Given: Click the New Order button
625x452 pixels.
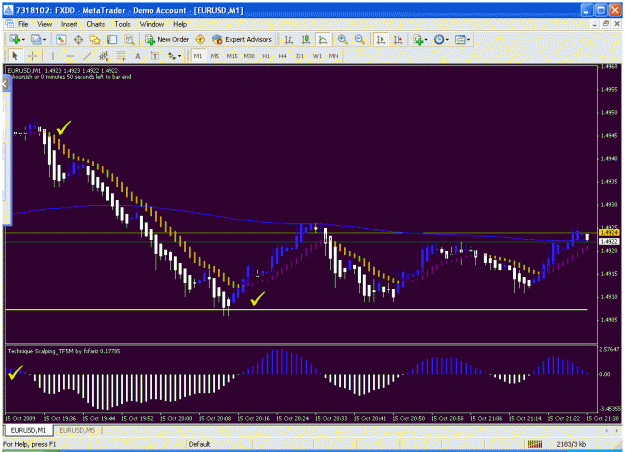Looking at the screenshot, I should (167, 39).
